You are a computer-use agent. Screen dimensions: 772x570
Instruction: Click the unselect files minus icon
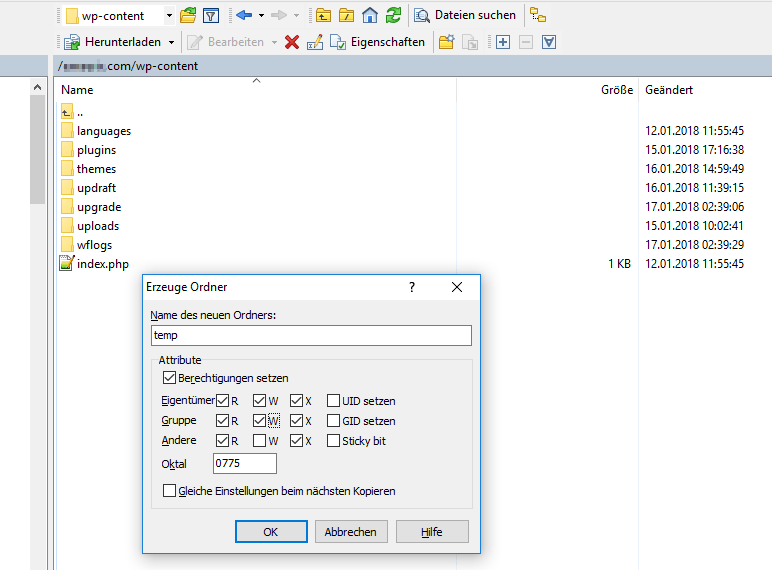(x=526, y=42)
